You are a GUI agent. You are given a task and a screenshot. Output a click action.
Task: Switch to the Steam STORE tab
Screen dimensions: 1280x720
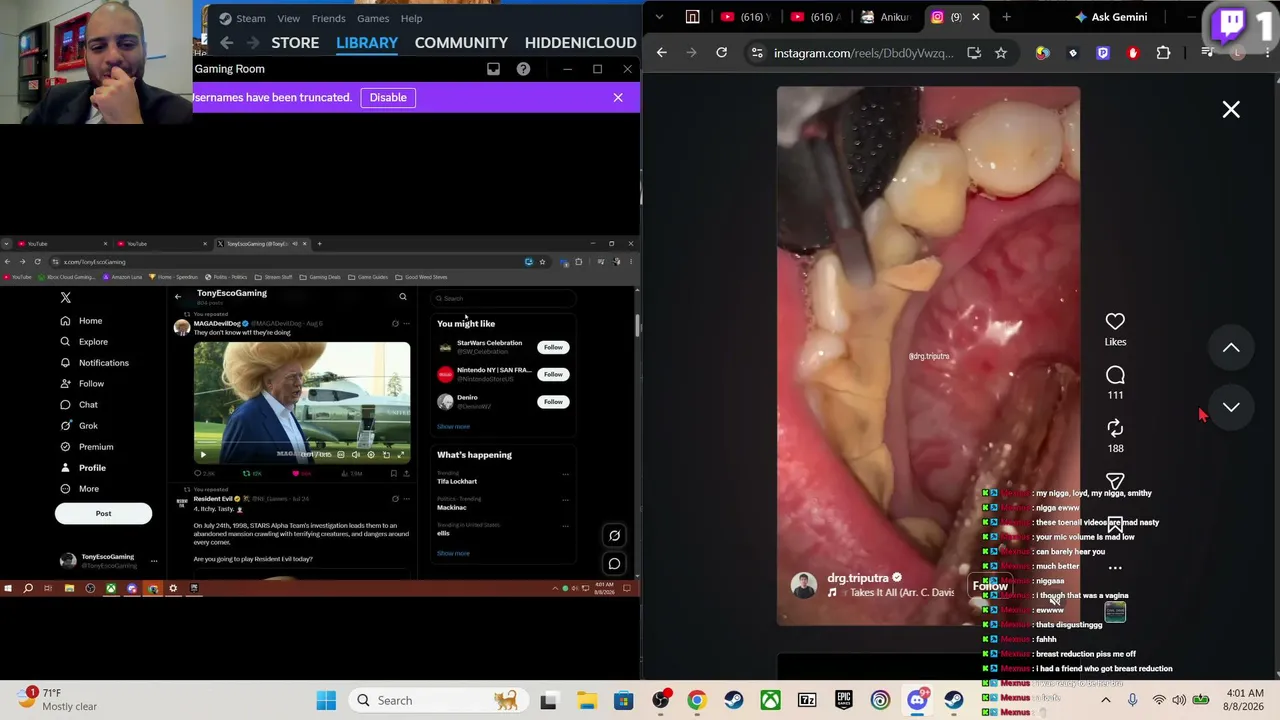[295, 43]
